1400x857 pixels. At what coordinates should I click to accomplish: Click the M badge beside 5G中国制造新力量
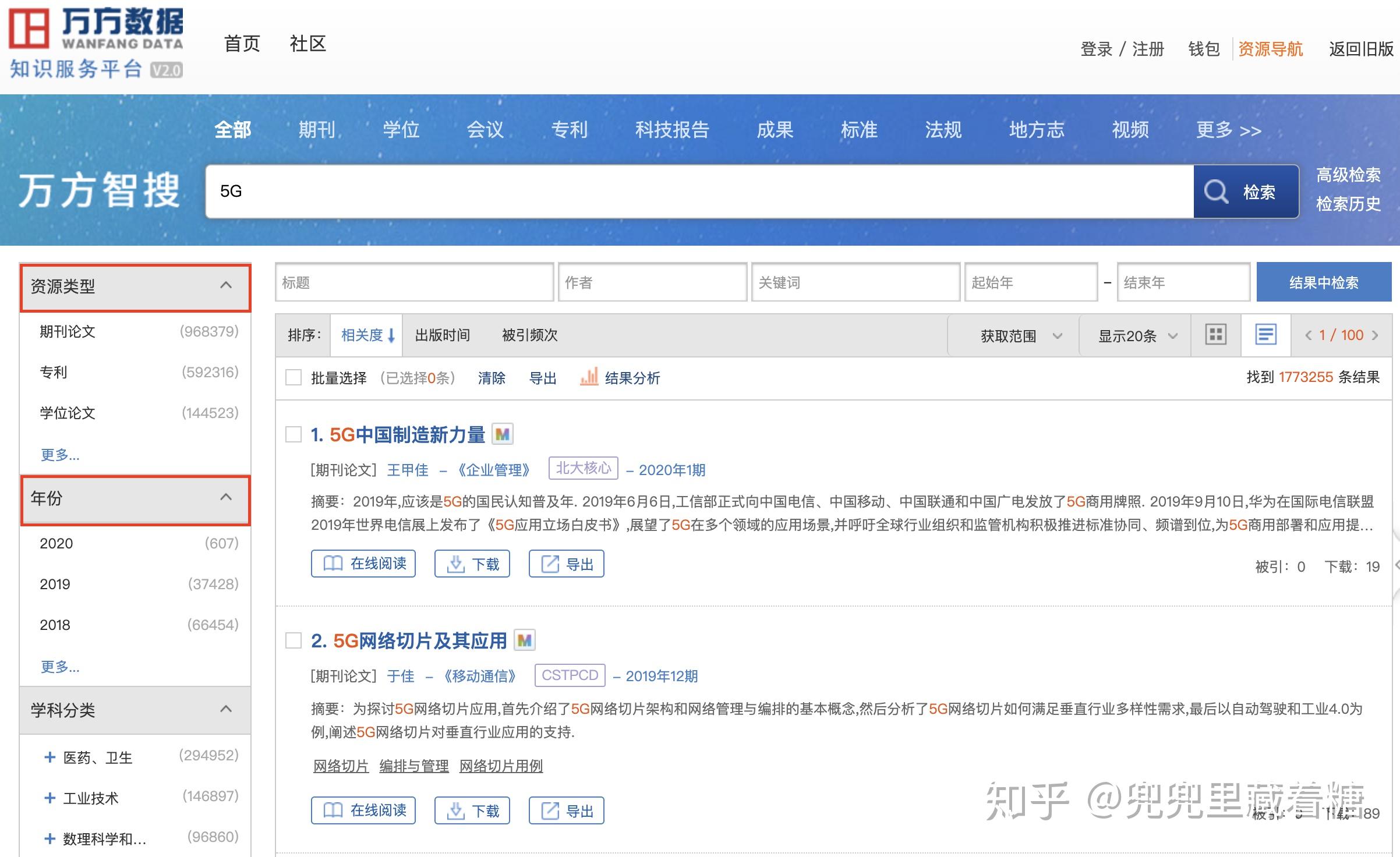click(503, 434)
